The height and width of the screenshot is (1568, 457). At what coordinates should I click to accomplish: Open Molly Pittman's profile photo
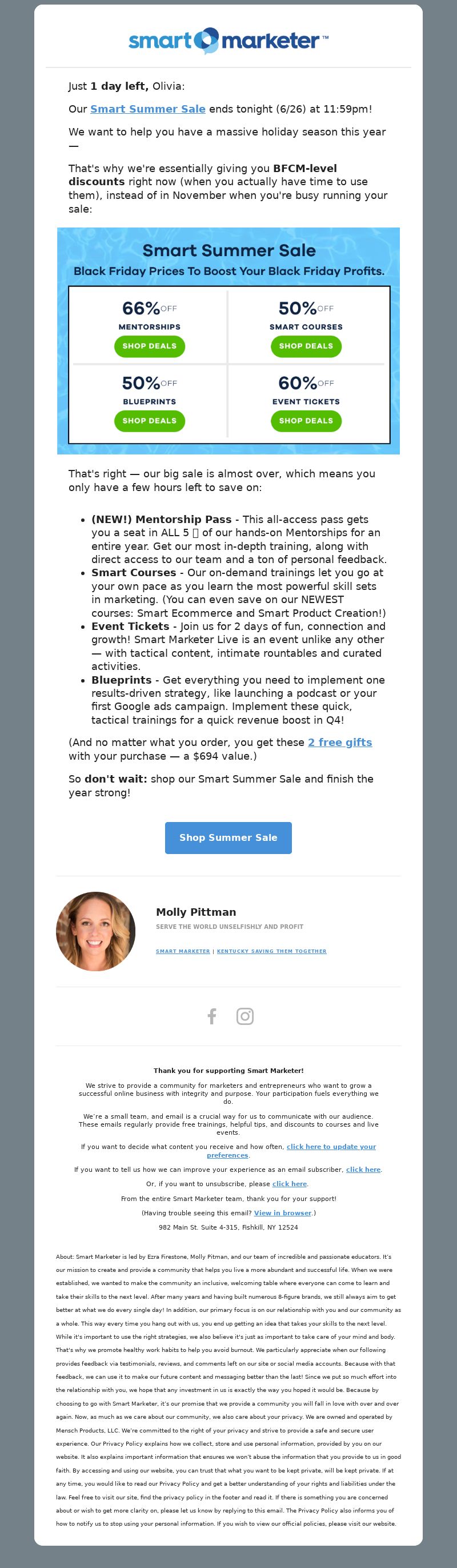click(x=95, y=931)
